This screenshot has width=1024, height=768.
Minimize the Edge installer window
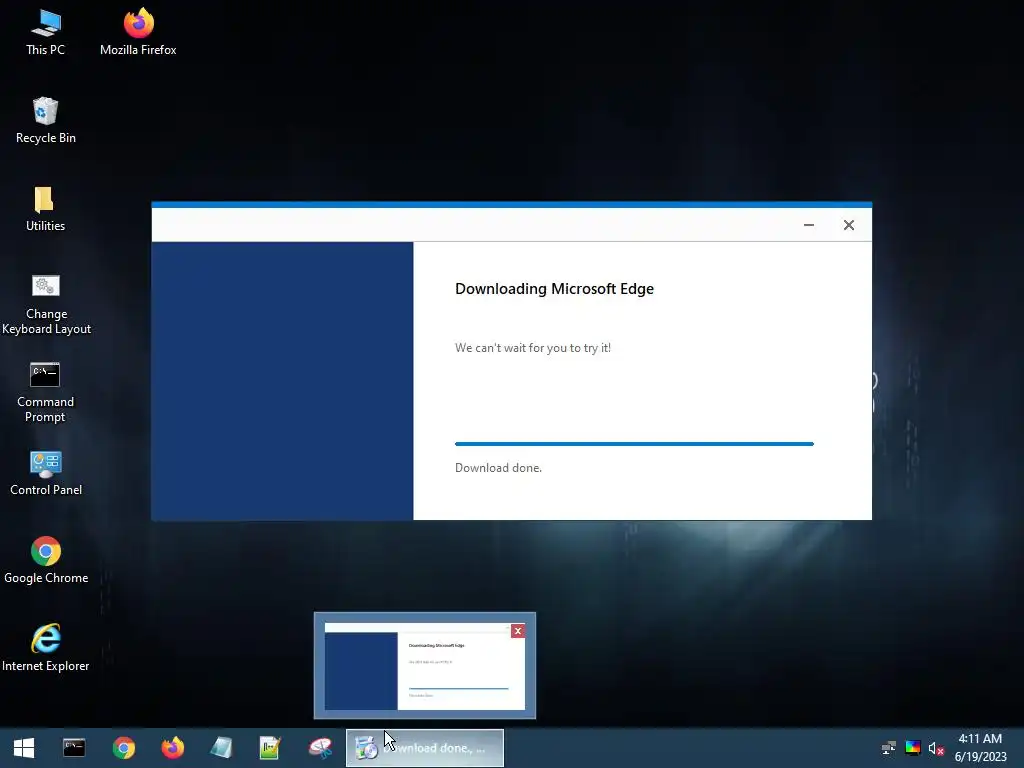(808, 225)
